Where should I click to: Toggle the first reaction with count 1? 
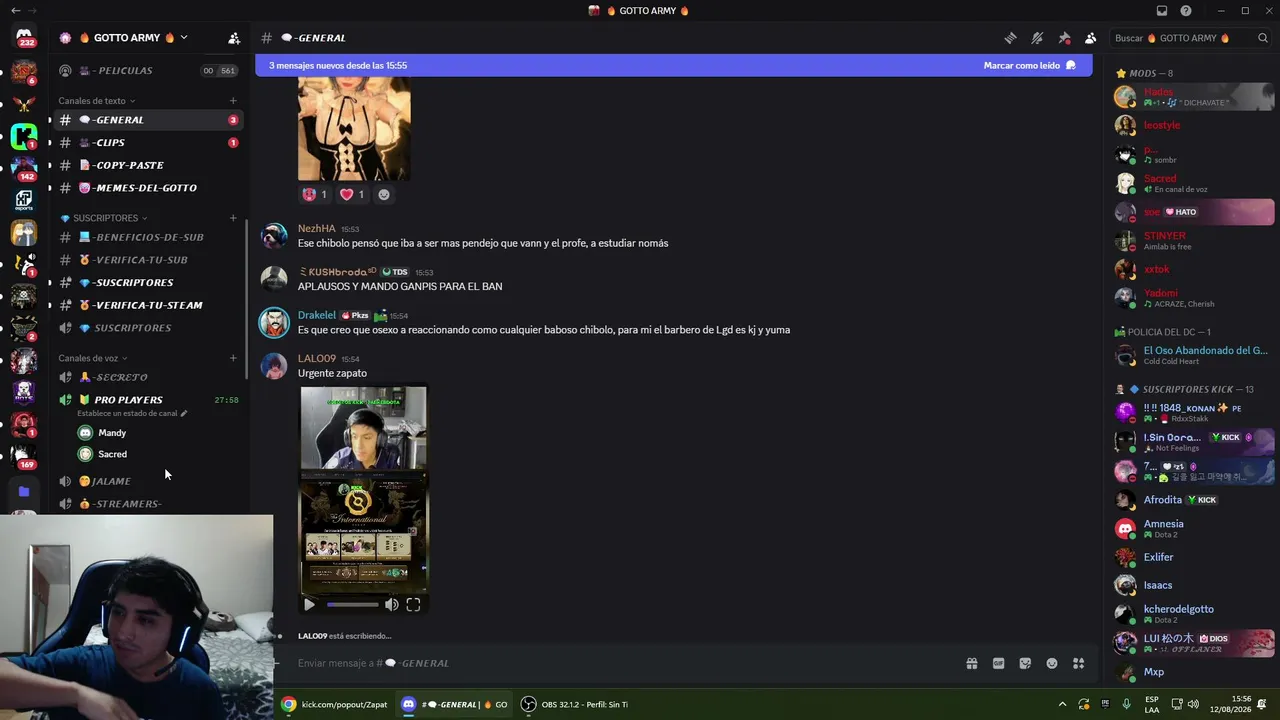pos(315,194)
